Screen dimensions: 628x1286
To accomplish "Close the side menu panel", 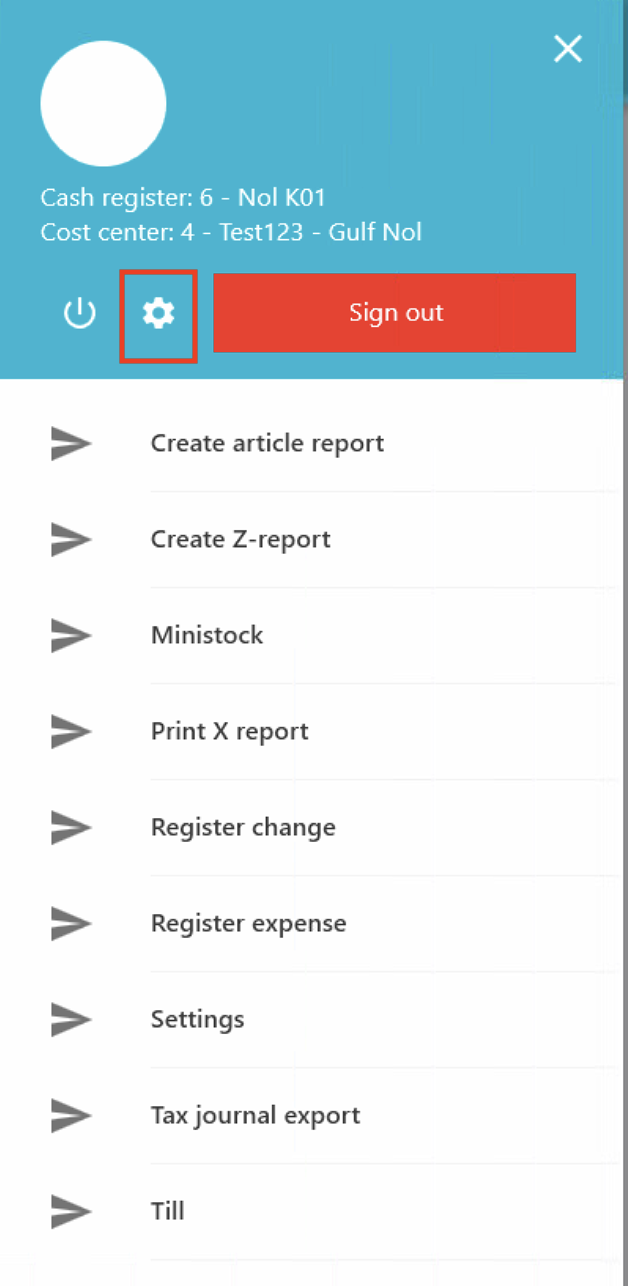I will tap(568, 48).
